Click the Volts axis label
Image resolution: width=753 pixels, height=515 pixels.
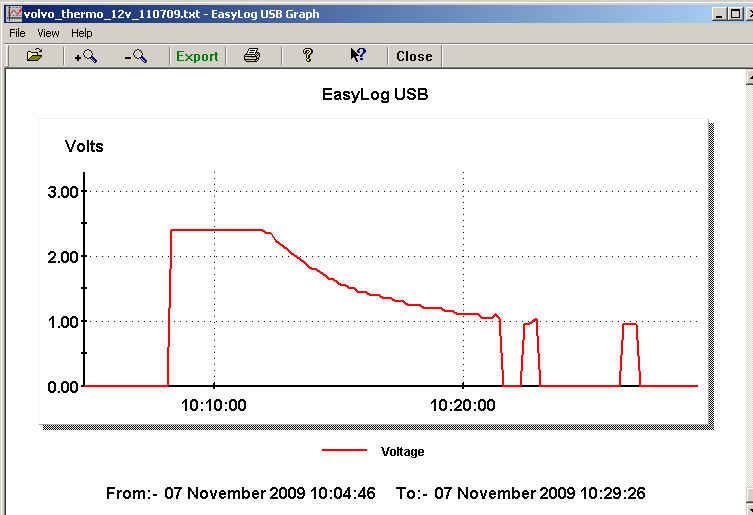pos(84,147)
